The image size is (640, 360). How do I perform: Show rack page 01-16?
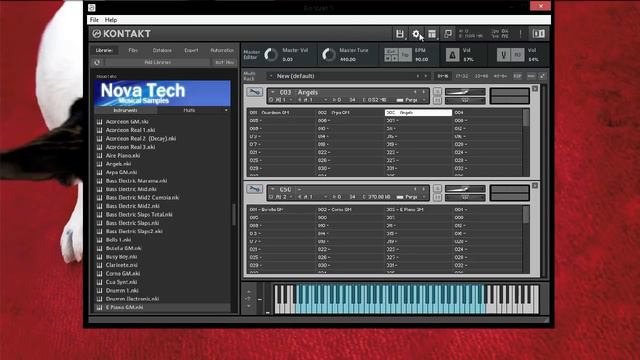coord(442,76)
